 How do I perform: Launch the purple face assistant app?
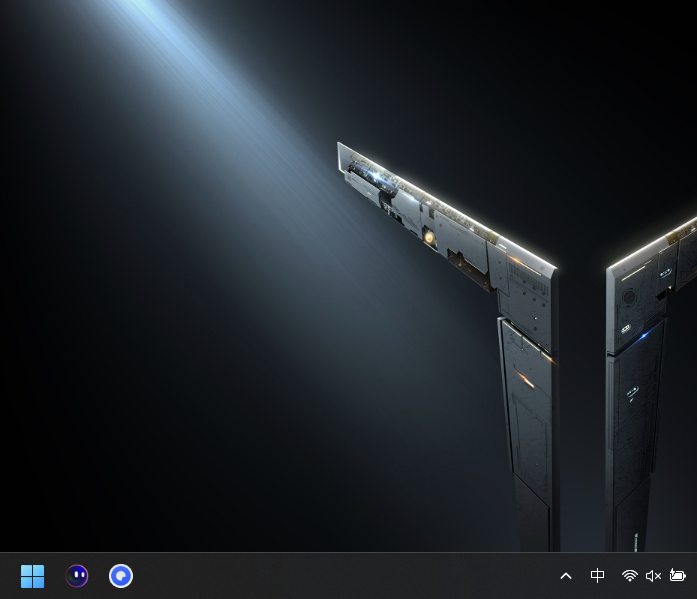click(x=77, y=576)
